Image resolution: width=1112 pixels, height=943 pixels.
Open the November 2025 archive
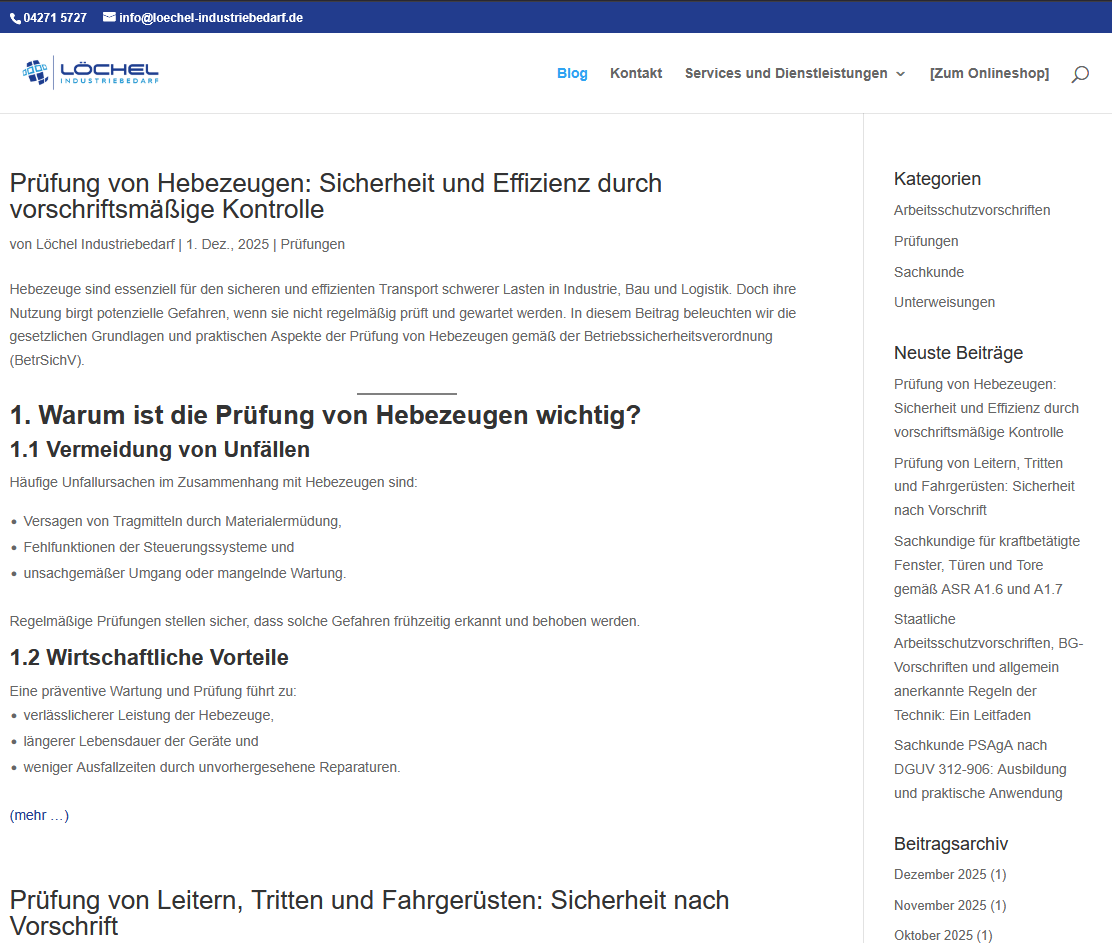(940, 905)
